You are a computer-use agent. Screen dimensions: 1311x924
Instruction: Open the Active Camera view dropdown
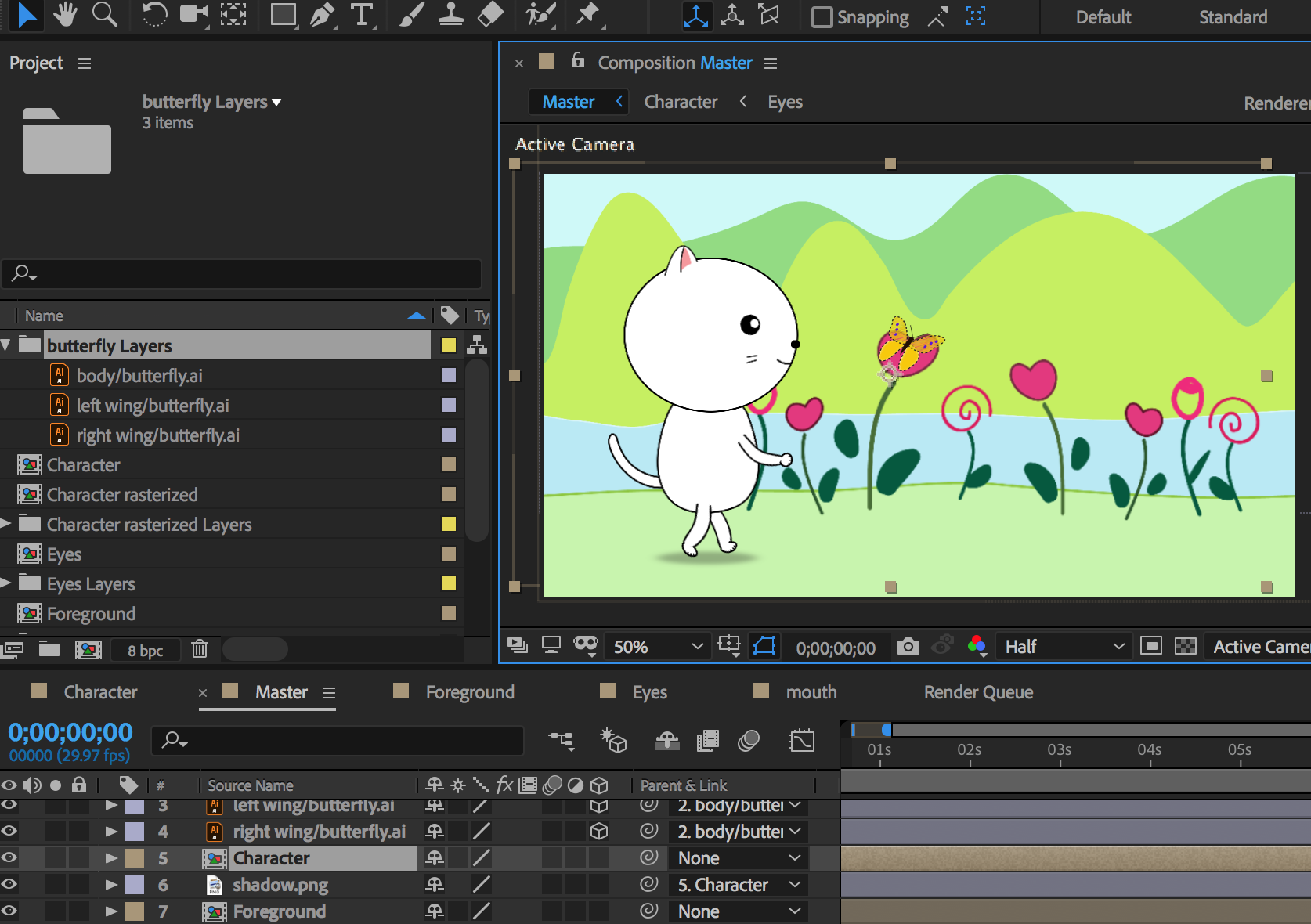point(1259,647)
